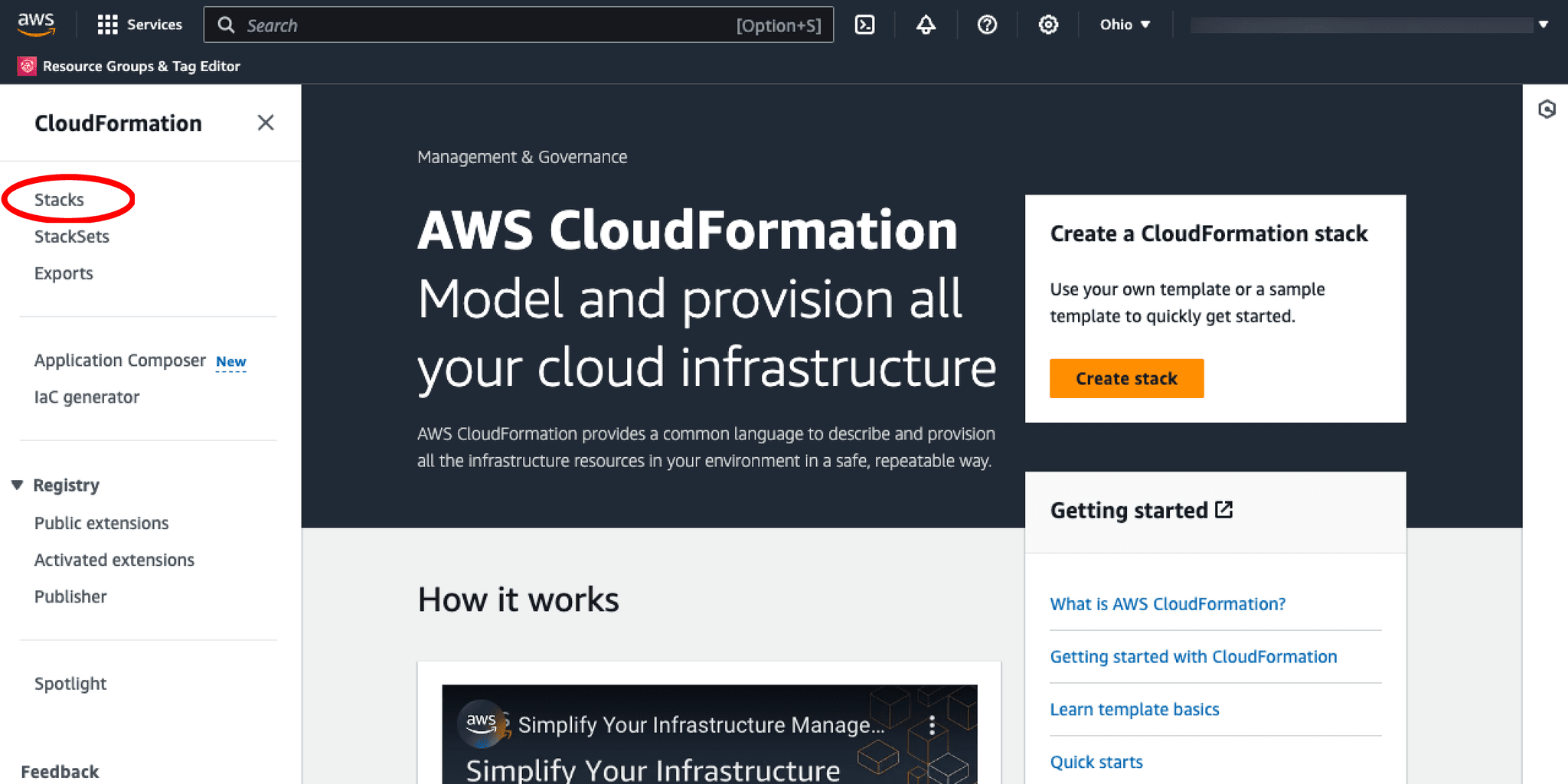
Task: Open the help question mark icon
Action: pyautogui.click(x=987, y=24)
